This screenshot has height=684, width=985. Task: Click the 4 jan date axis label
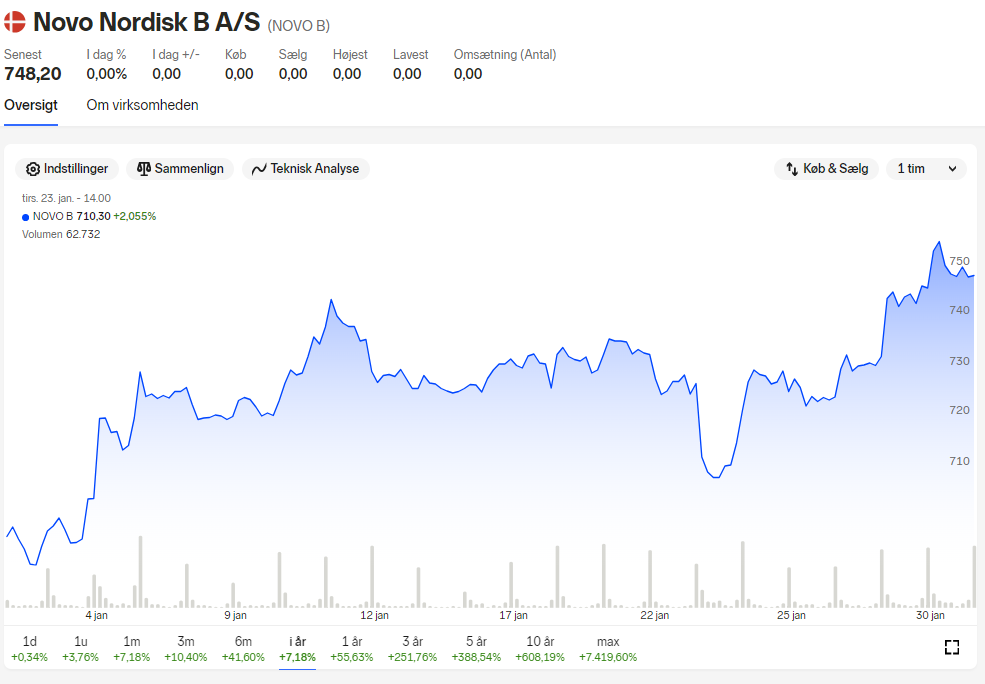coord(96,615)
